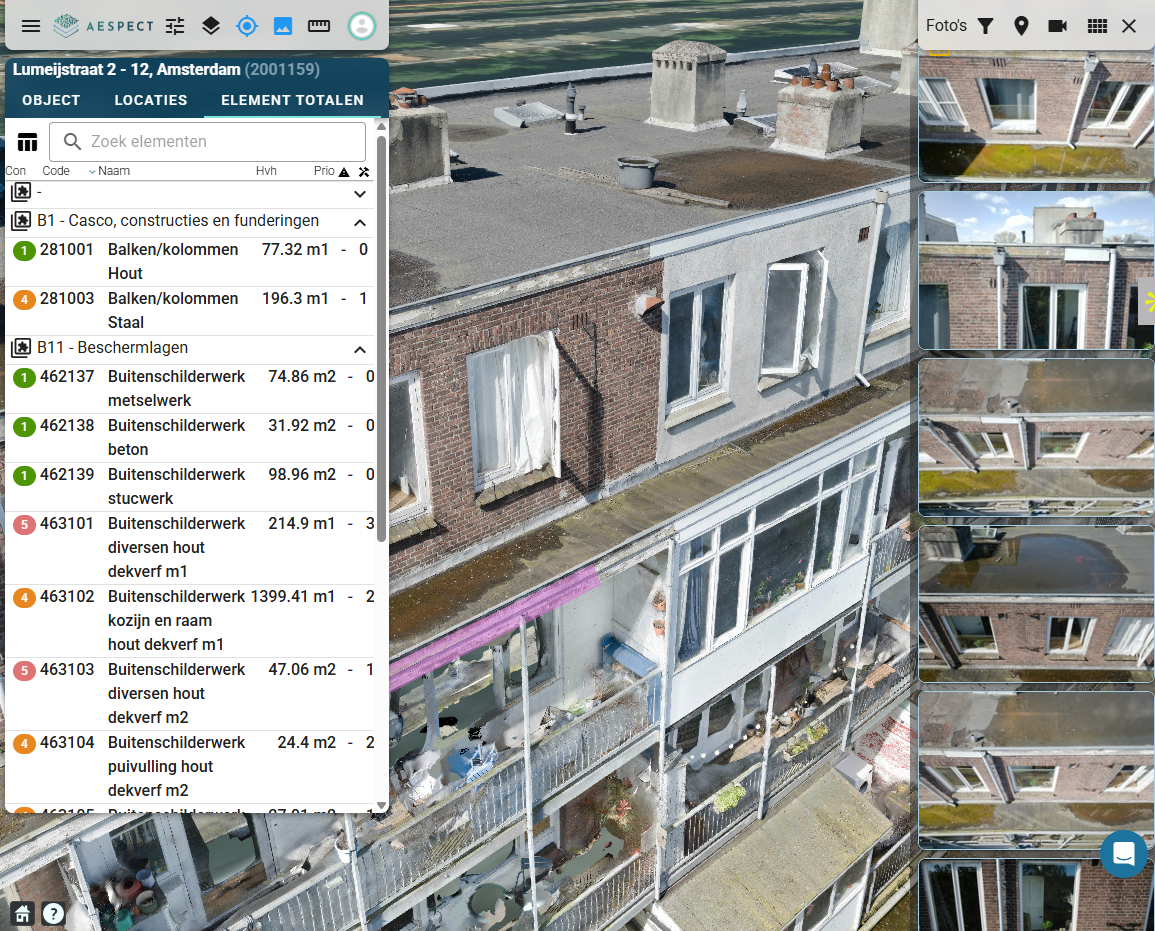This screenshot has height=931, width=1155.
Task: Click condition badge 4 for 463102
Action: [x=24, y=597]
